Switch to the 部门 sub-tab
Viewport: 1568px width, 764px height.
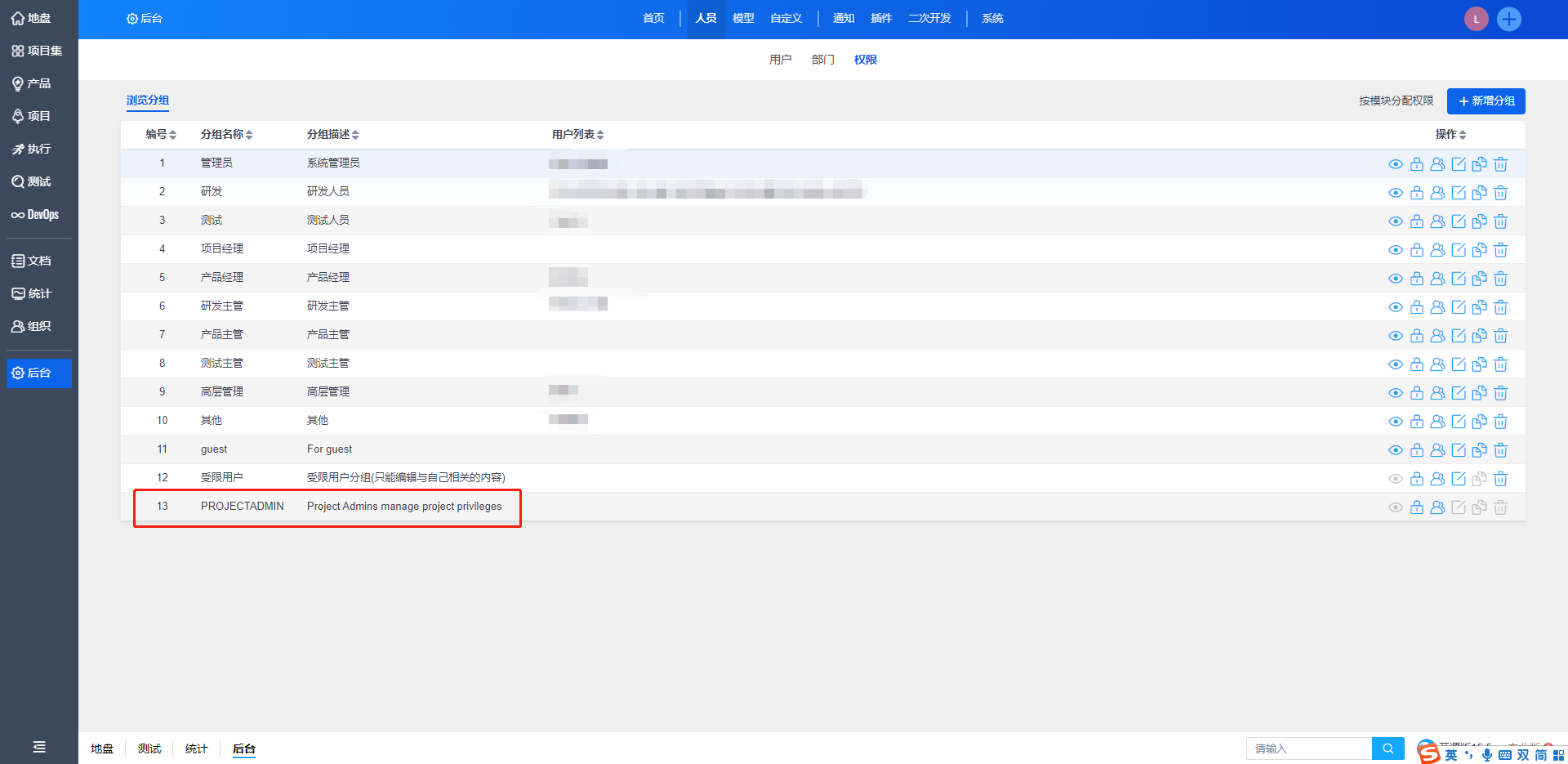[823, 60]
